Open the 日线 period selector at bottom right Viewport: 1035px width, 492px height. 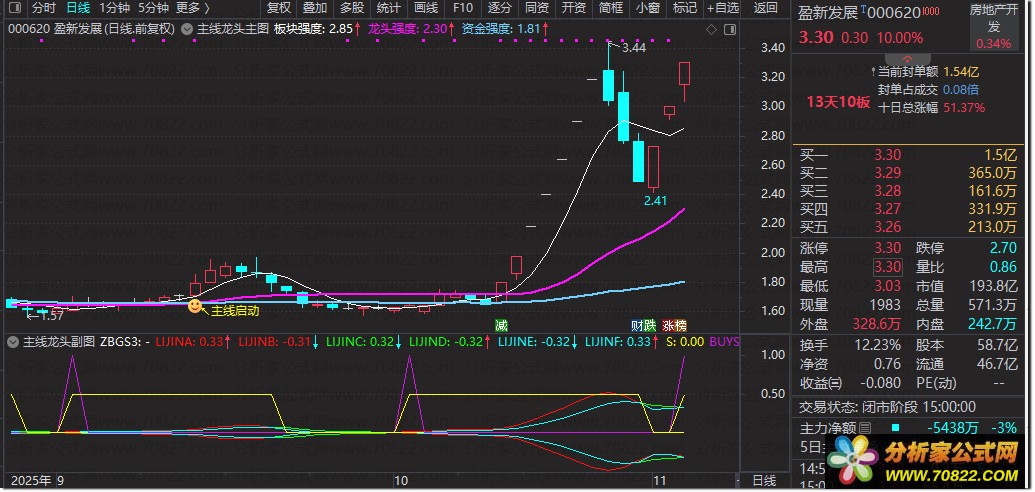(764, 480)
